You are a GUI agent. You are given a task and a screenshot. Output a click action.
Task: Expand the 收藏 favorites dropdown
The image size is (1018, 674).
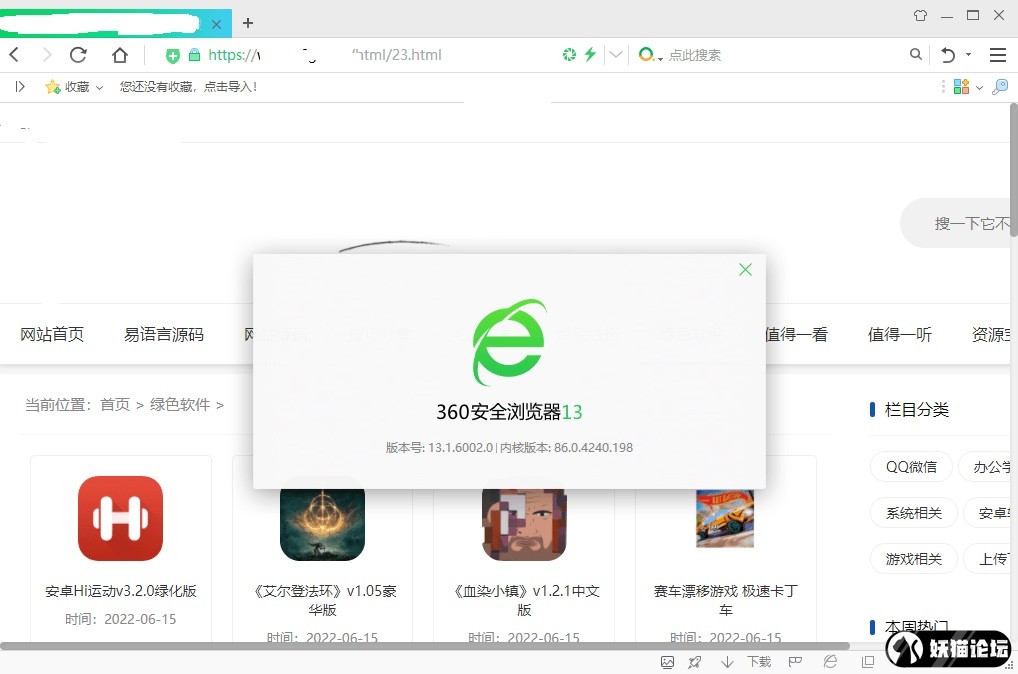(99, 87)
